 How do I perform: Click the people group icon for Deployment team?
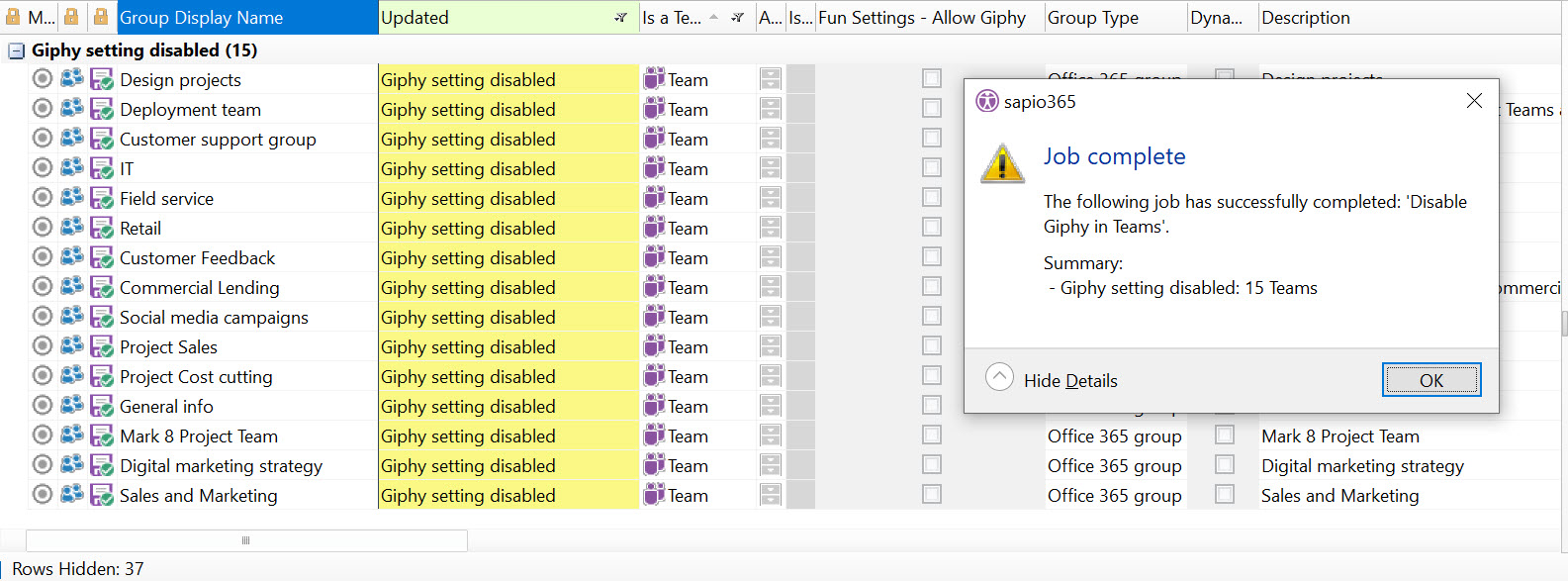click(x=72, y=108)
